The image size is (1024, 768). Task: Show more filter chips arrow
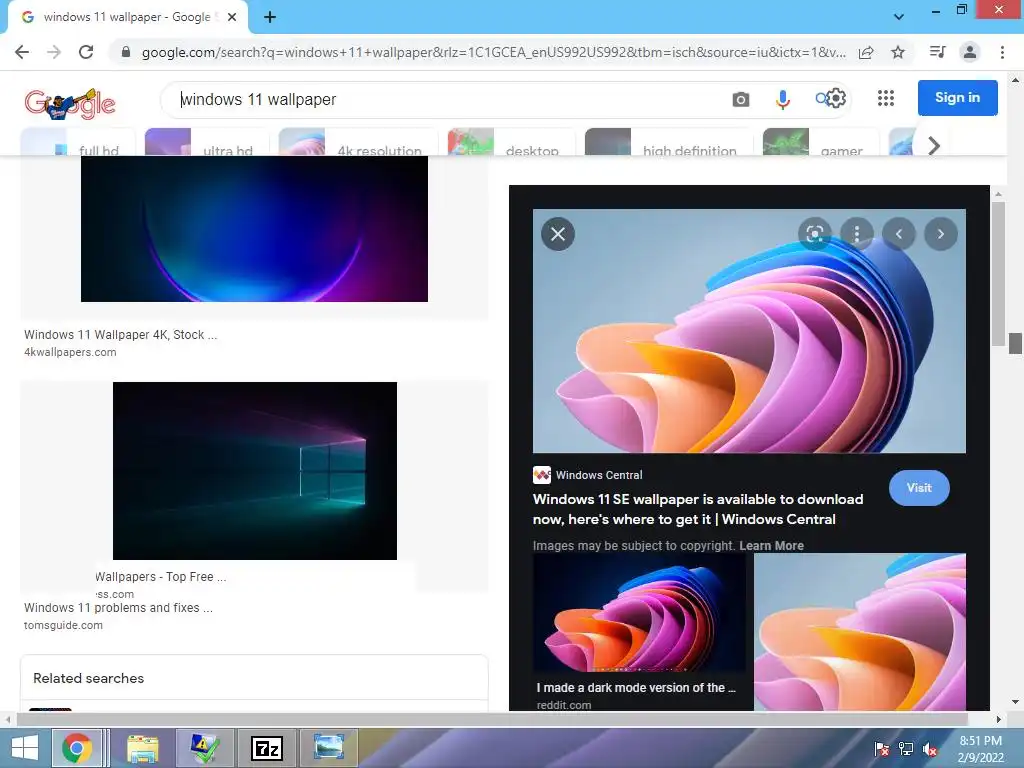934,145
